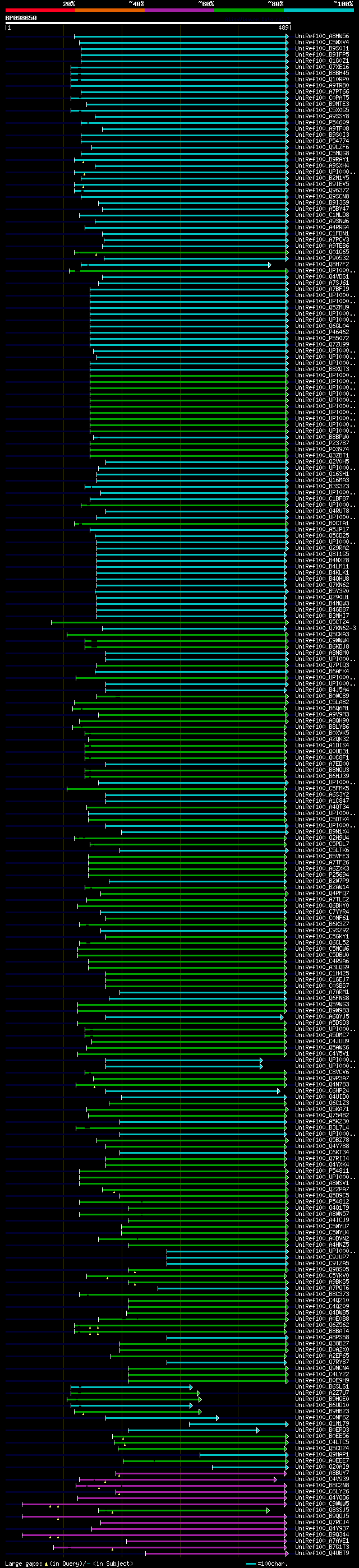Select hit UniRef100_Q7XE16
The width and height of the screenshot is (359, 1568).
point(322,67)
